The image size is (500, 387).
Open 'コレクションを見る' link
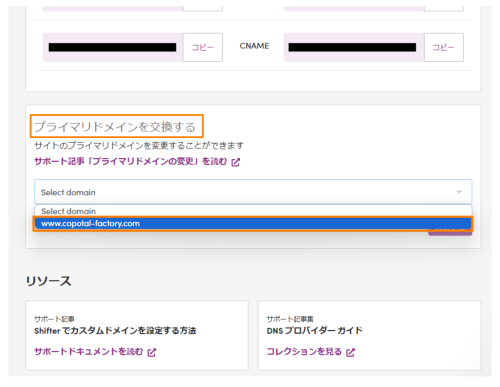304,352
